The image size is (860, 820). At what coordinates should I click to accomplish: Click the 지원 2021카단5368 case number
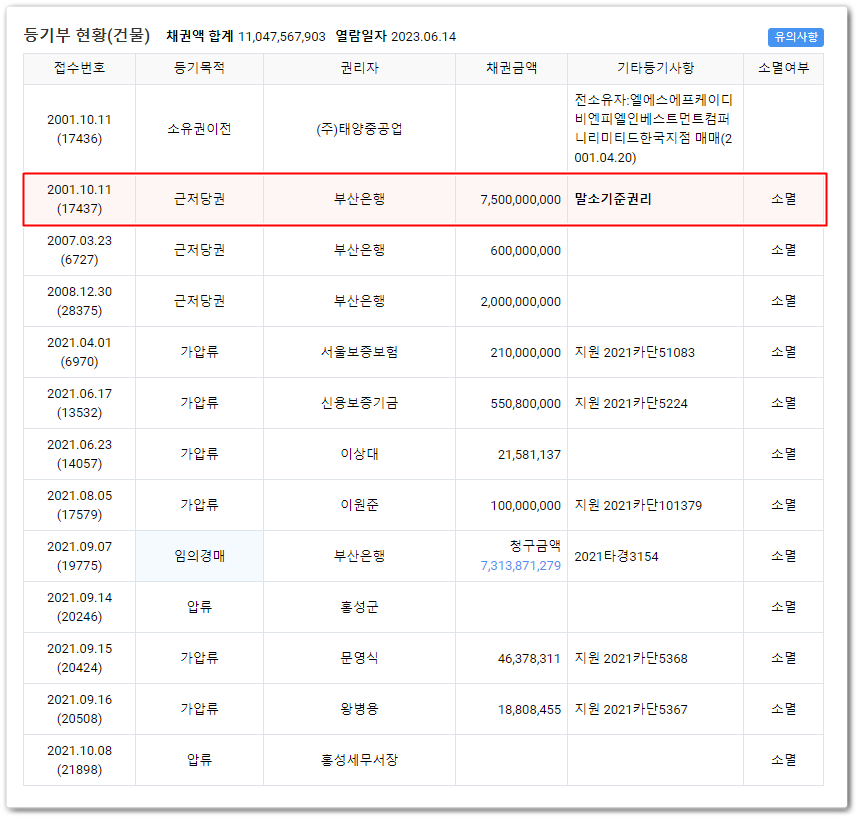631,658
